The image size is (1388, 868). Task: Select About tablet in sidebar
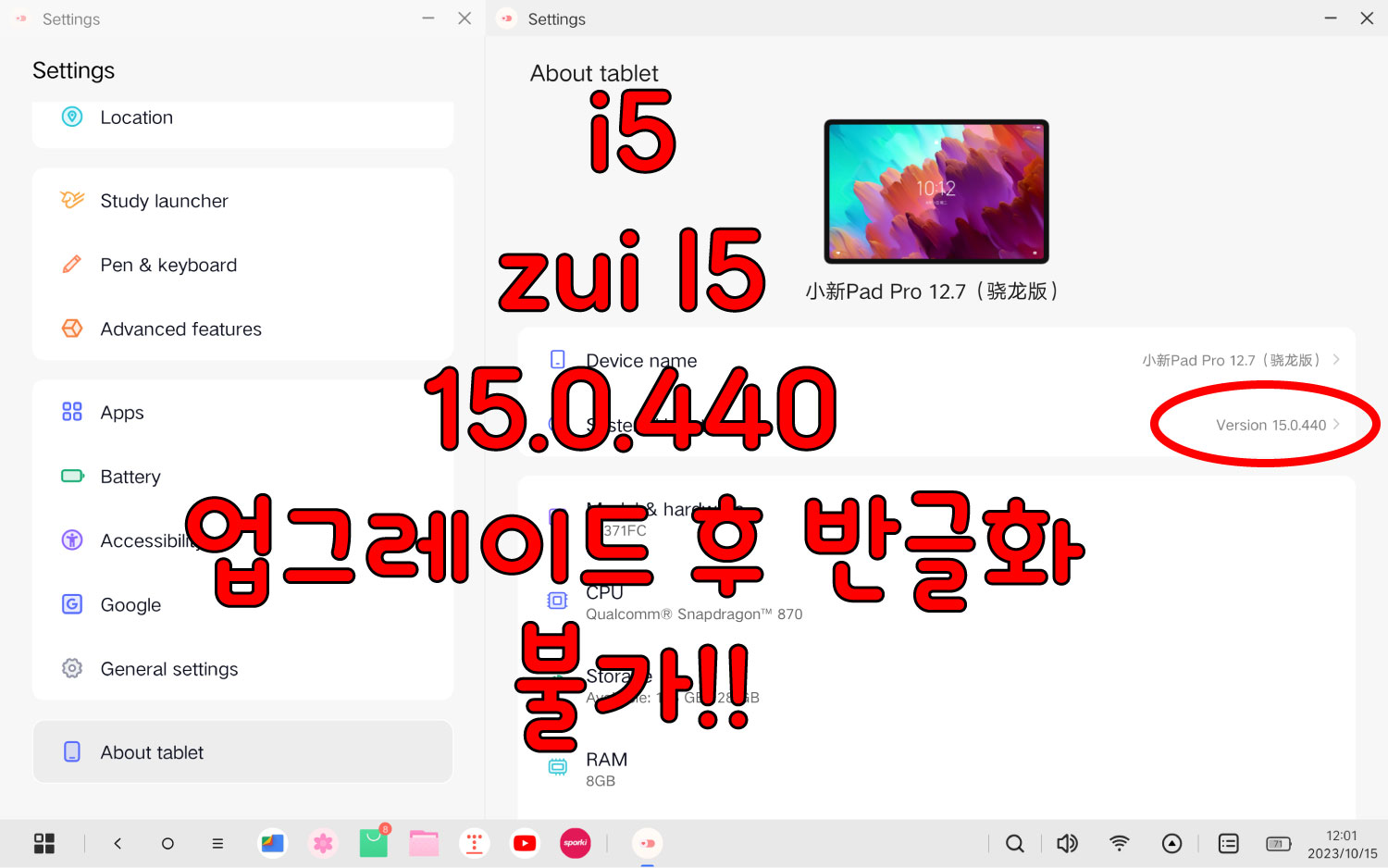point(242,752)
